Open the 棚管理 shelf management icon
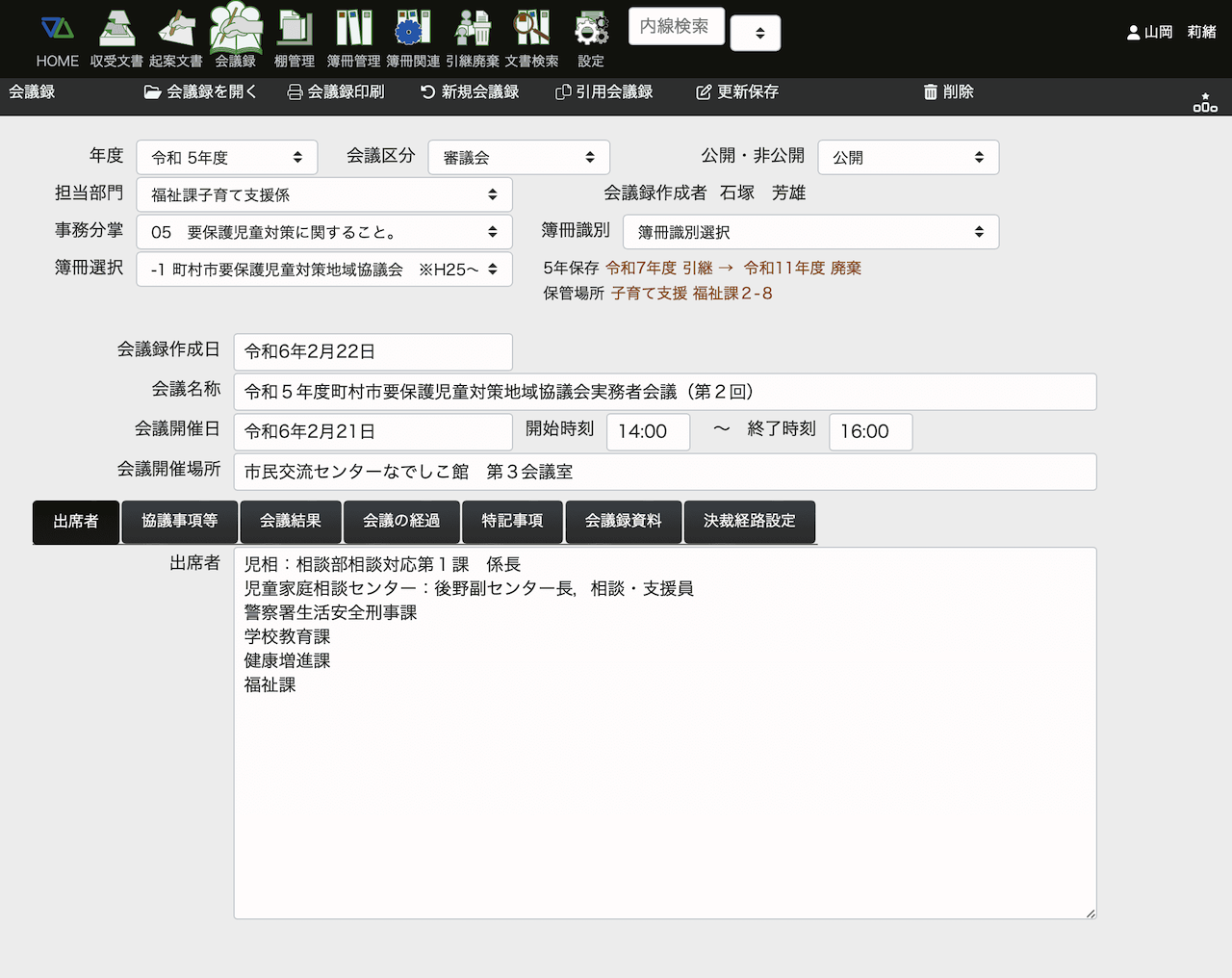This screenshot has height=978, width=1232. 295,29
